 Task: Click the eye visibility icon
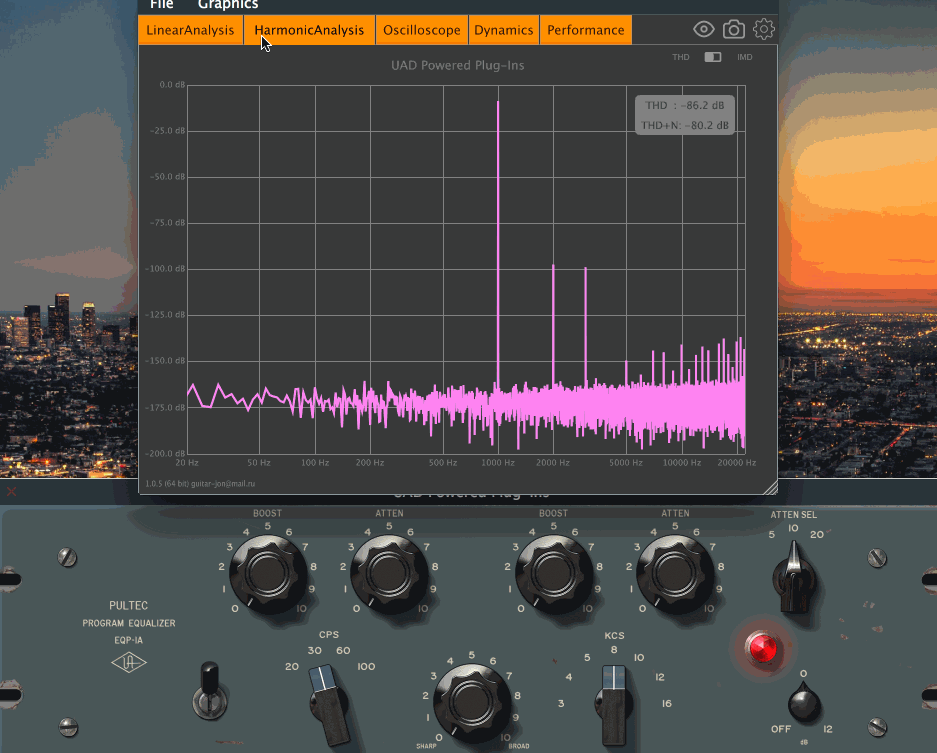(x=704, y=29)
